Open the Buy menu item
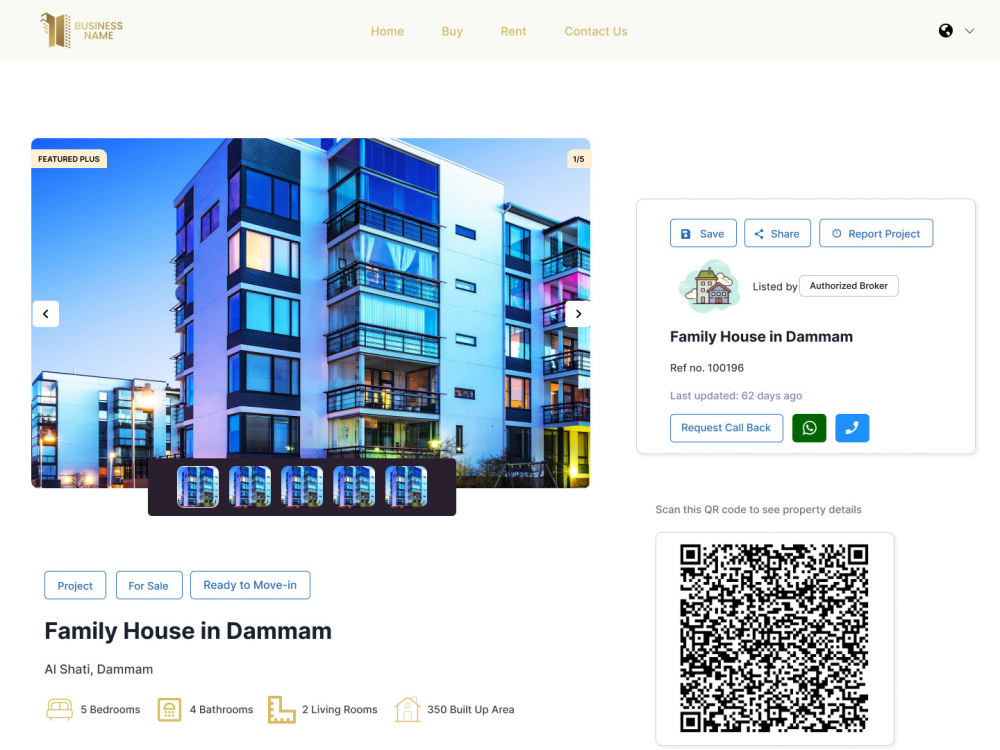1000x750 pixels. pos(452,31)
